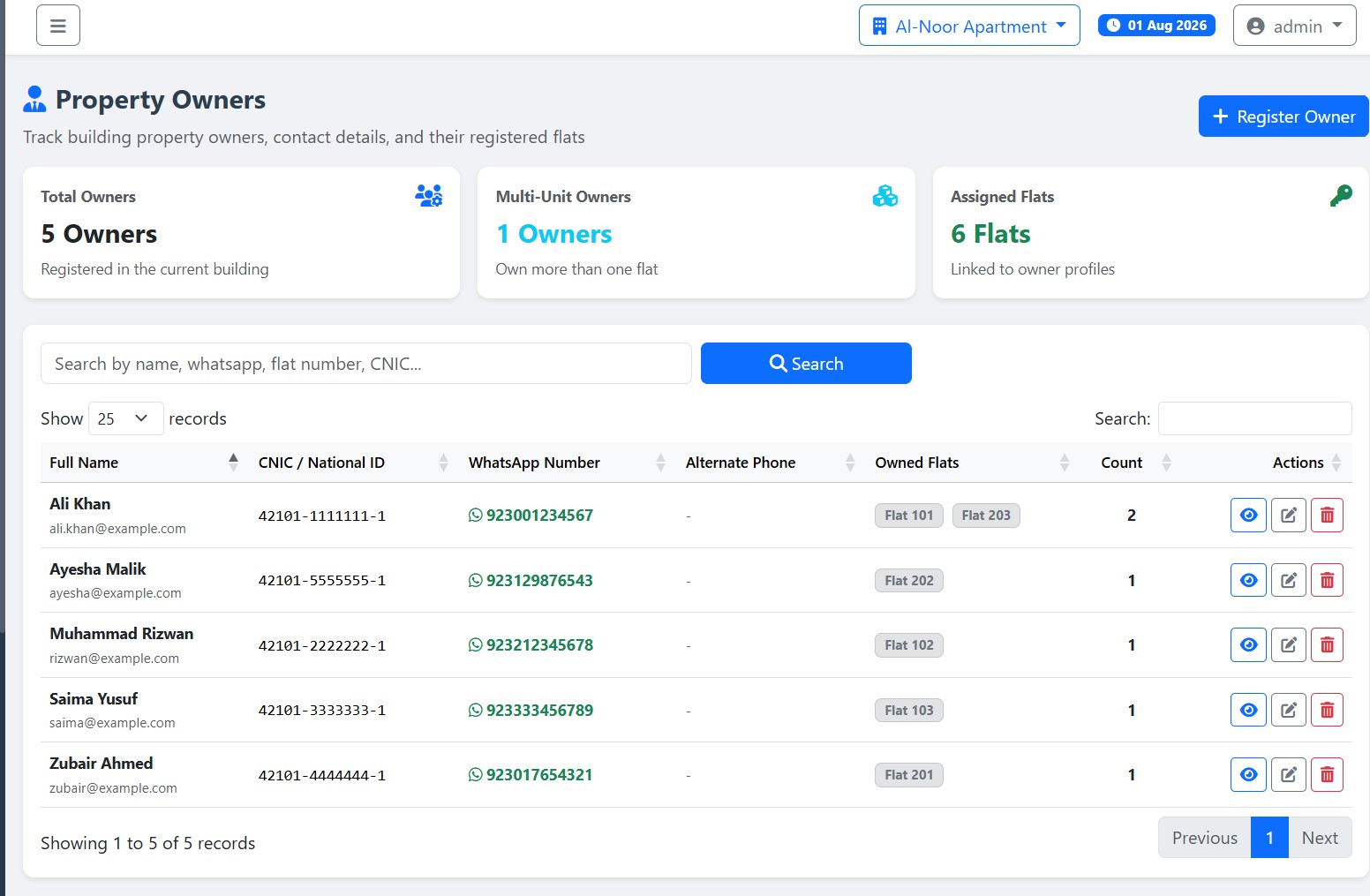Screen dimensions: 1370x896
Task: Open WhatsApp number 923001234567
Action: (531, 516)
